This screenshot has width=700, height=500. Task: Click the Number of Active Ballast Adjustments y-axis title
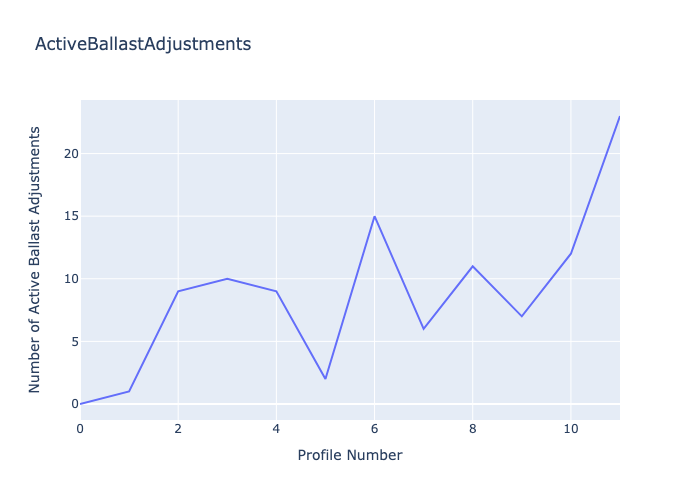[x=35, y=259]
